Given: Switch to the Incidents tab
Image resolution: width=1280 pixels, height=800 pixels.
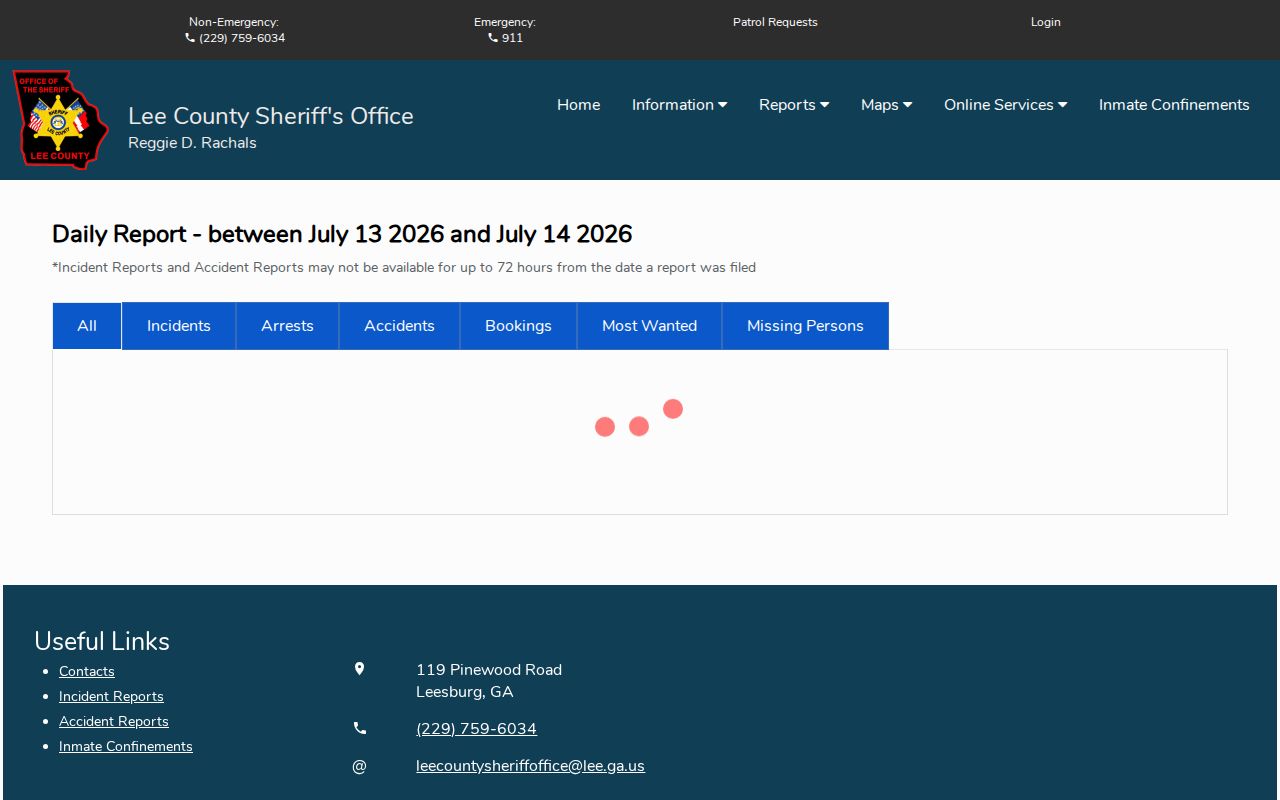Looking at the screenshot, I should [179, 326].
